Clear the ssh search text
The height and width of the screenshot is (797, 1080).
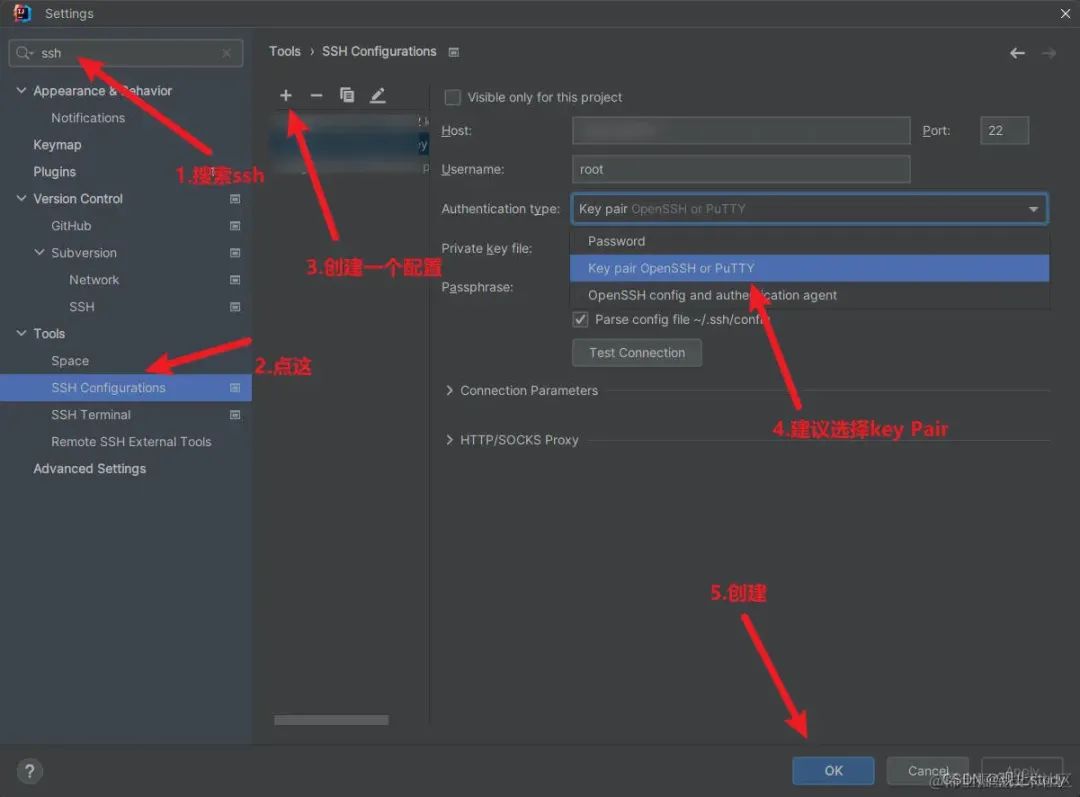226,53
